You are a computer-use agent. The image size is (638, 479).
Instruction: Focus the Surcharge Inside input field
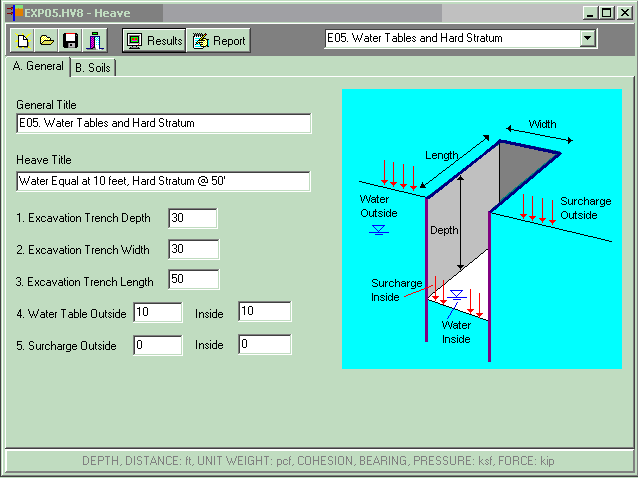(264, 345)
